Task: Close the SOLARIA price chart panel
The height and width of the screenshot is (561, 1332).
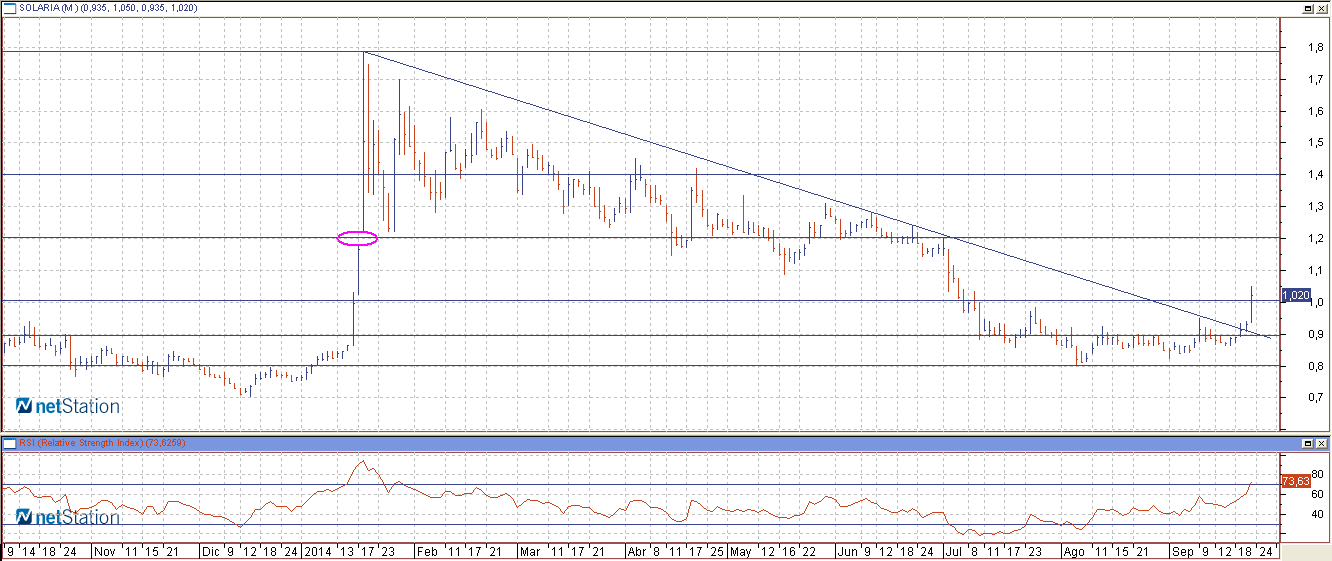Action: click(1322, 7)
